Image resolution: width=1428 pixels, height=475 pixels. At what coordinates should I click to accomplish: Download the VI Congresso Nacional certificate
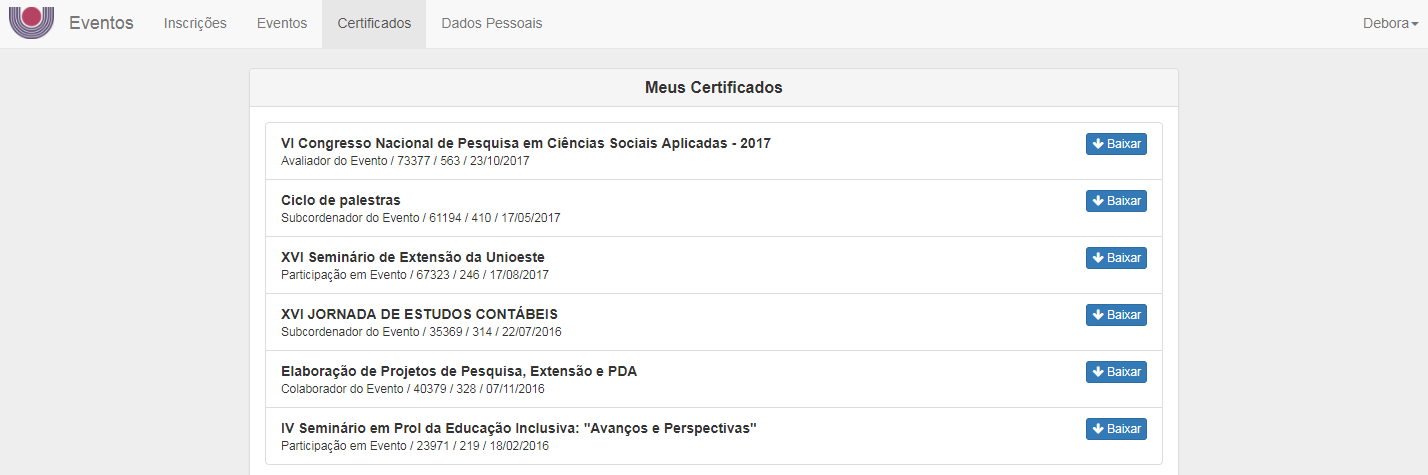point(1116,144)
